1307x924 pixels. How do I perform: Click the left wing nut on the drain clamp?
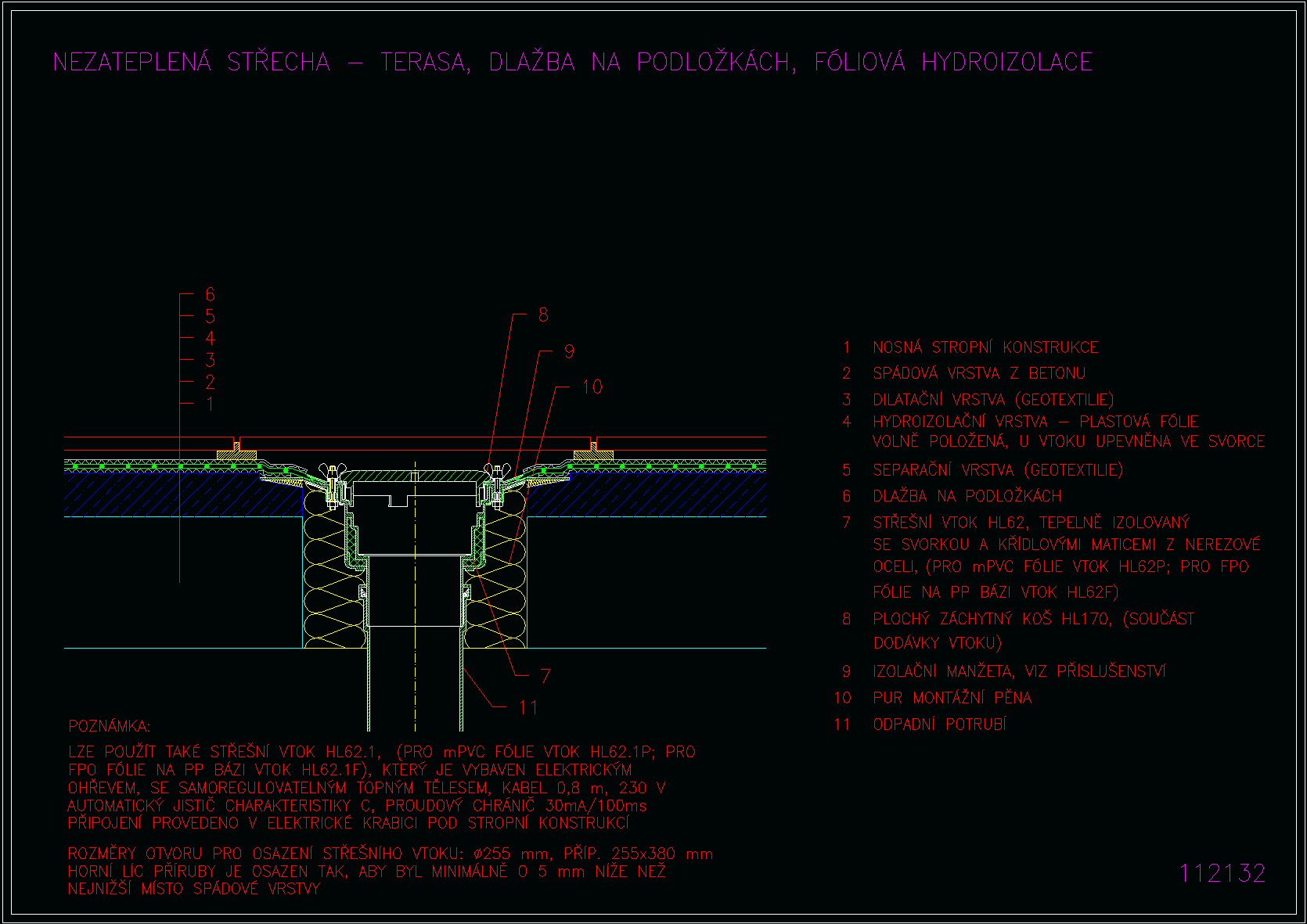point(332,471)
